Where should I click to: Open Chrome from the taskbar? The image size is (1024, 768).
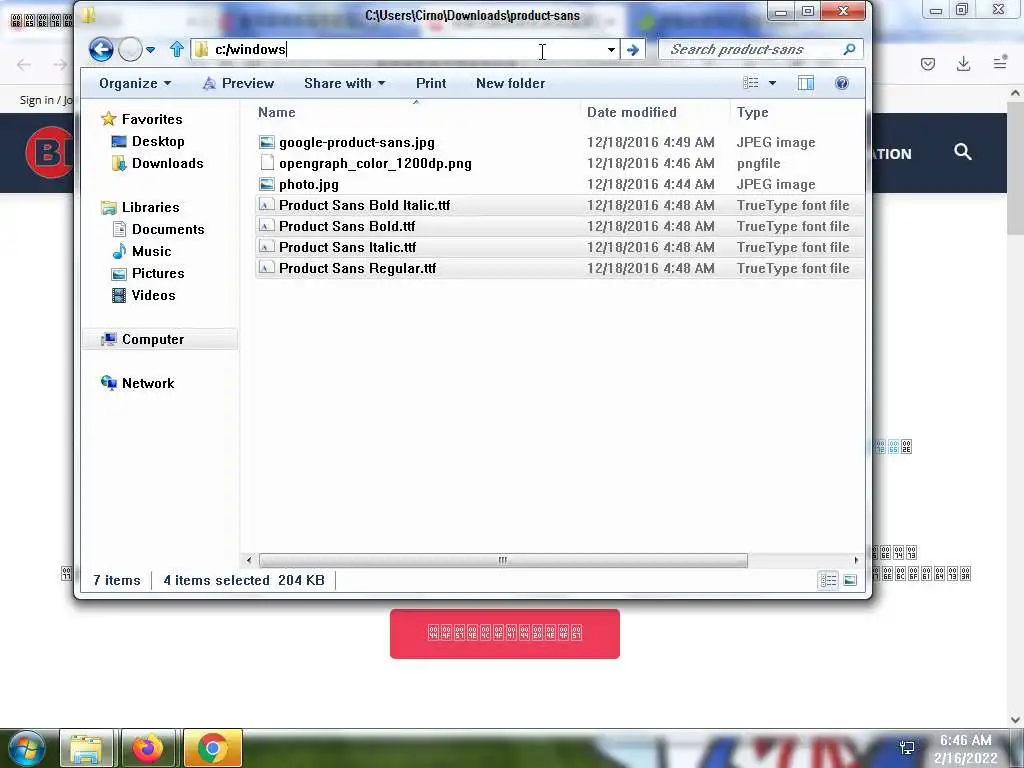pos(212,749)
